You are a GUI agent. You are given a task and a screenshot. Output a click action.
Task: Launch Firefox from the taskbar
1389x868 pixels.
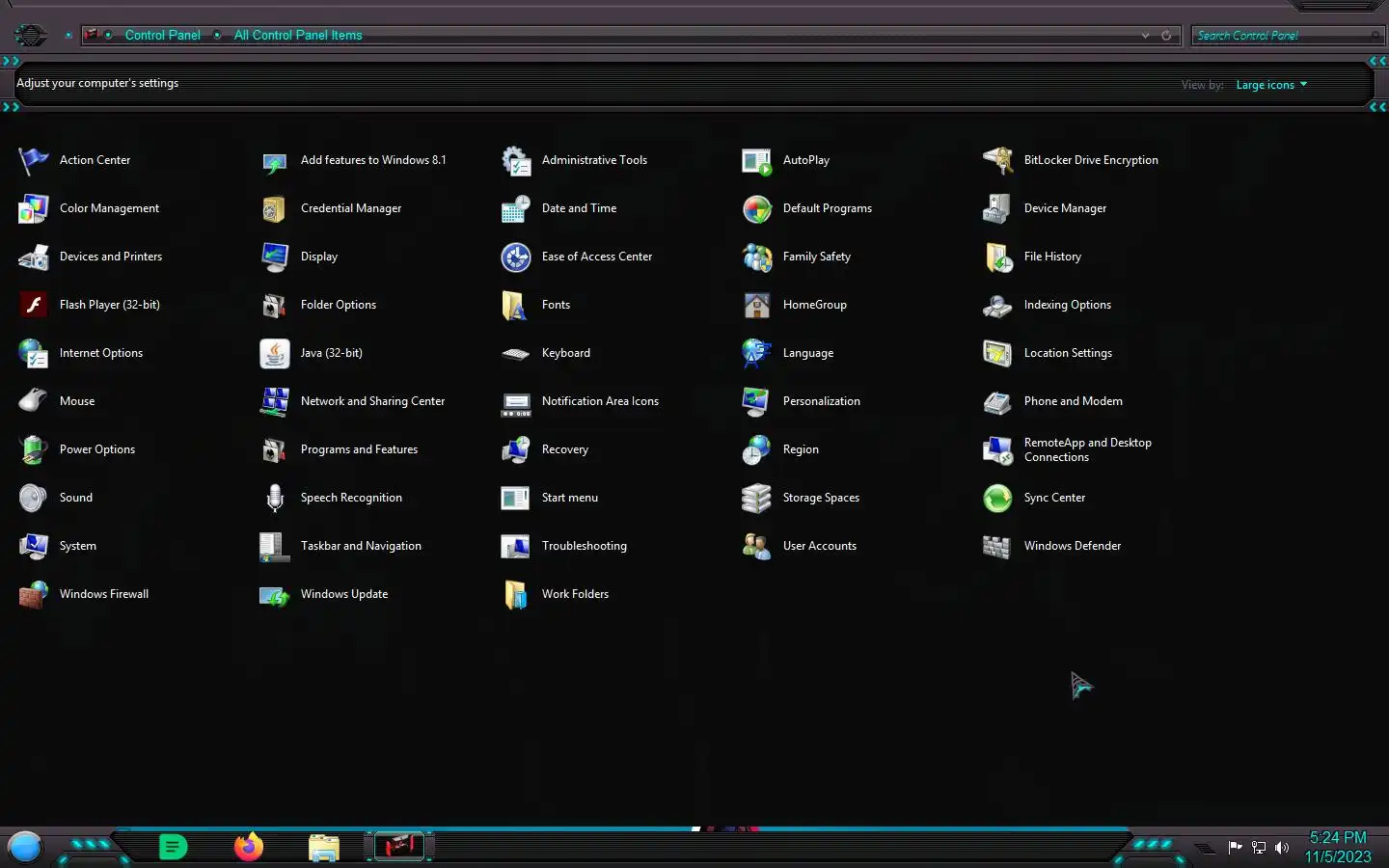pos(249,847)
